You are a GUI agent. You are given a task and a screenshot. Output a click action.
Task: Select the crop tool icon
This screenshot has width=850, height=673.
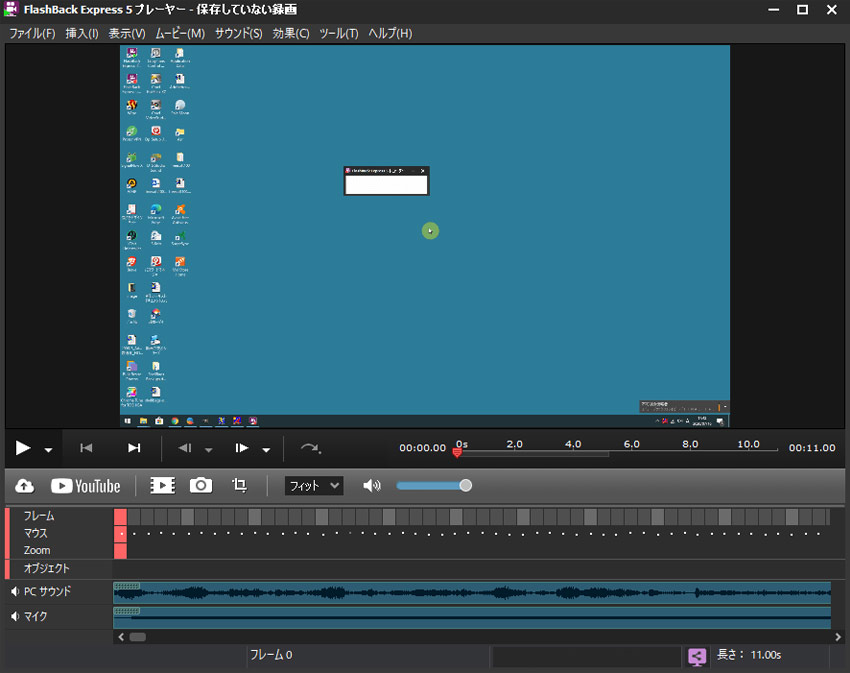click(240, 485)
